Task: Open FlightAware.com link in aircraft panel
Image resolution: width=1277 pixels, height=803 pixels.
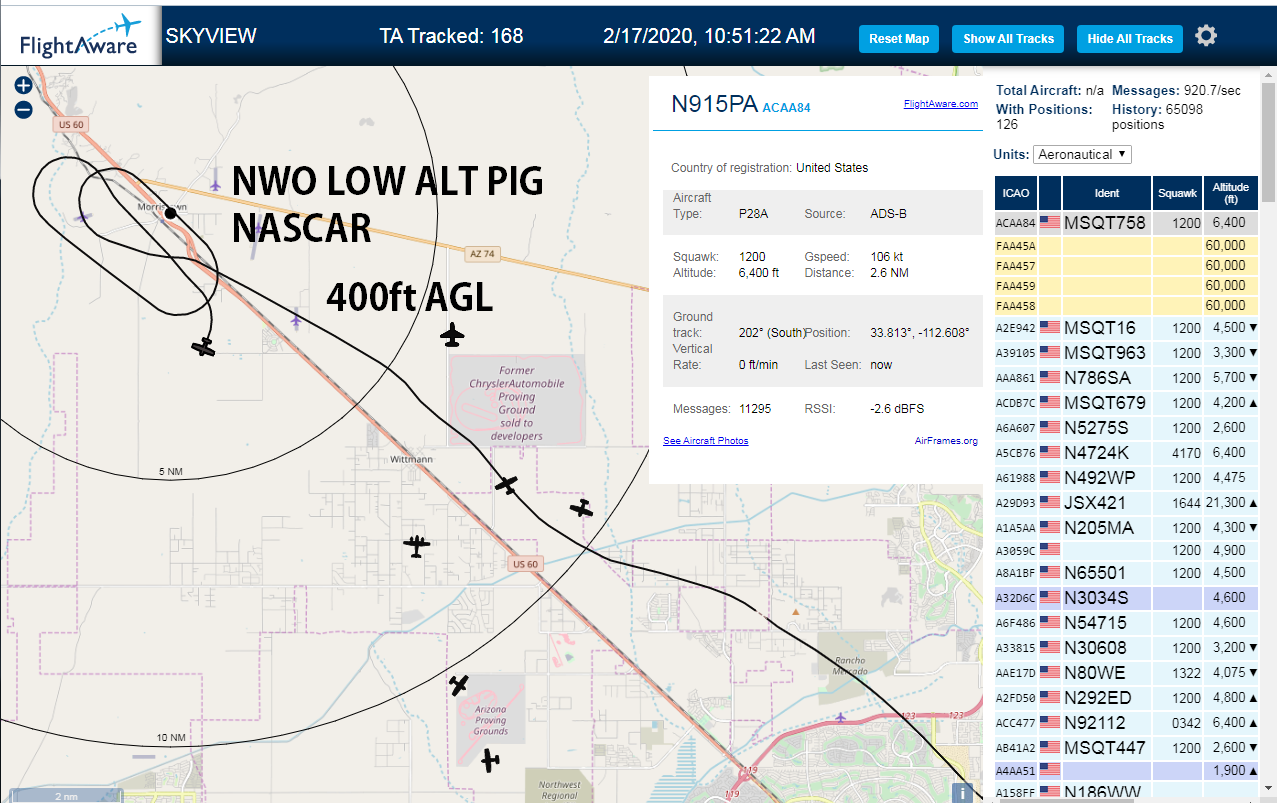Action: pos(941,104)
